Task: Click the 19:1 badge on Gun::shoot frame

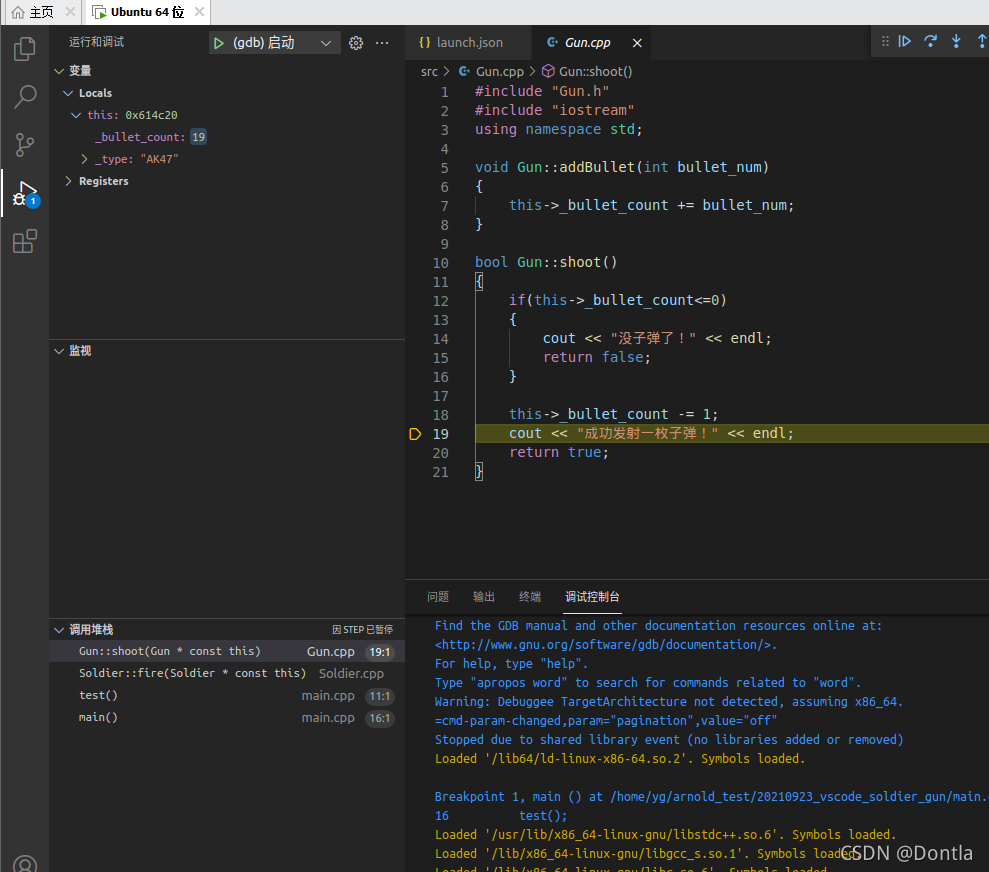Action: pyautogui.click(x=380, y=652)
